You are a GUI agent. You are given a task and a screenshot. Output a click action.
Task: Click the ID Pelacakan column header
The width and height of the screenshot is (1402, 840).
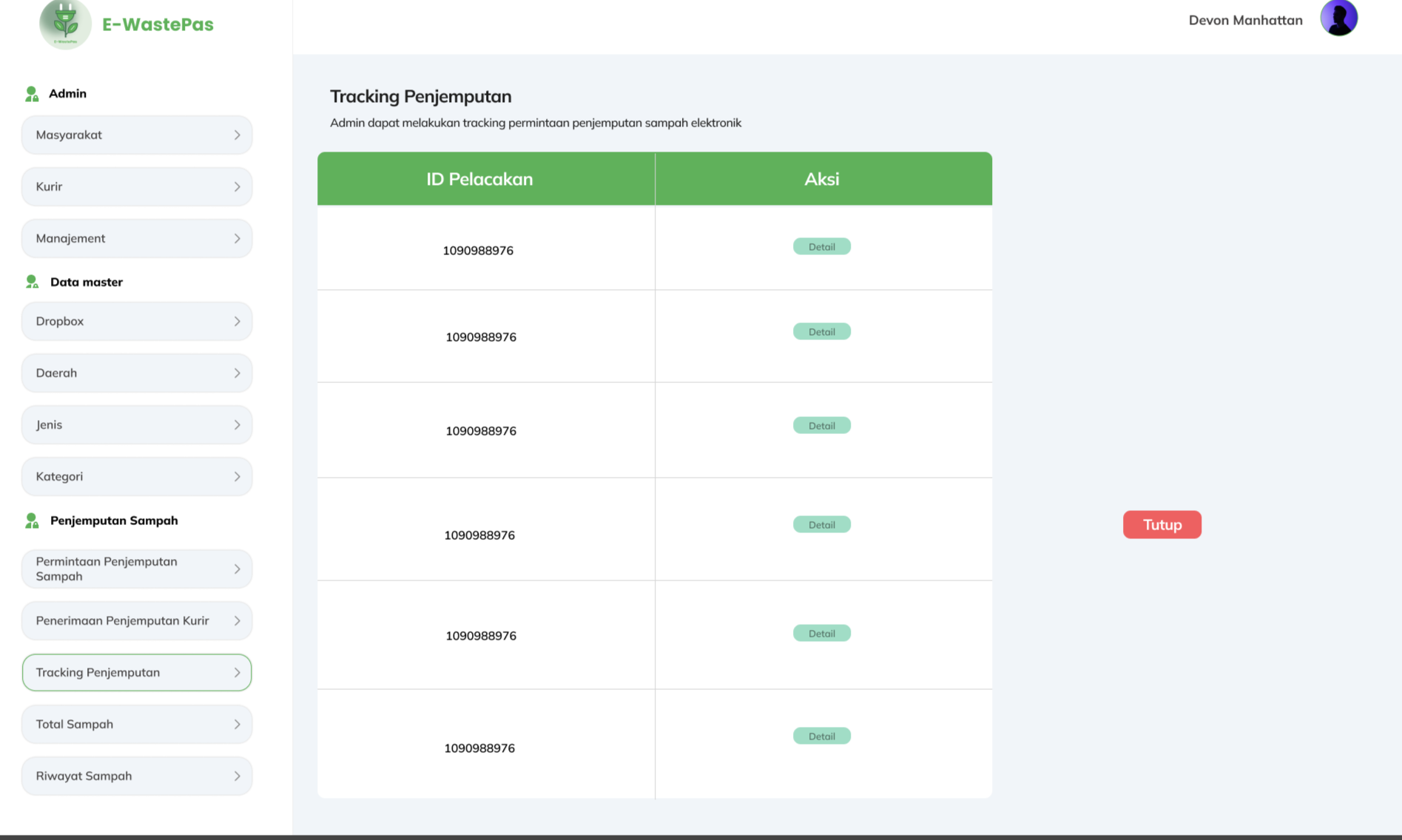click(x=479, y=179)
